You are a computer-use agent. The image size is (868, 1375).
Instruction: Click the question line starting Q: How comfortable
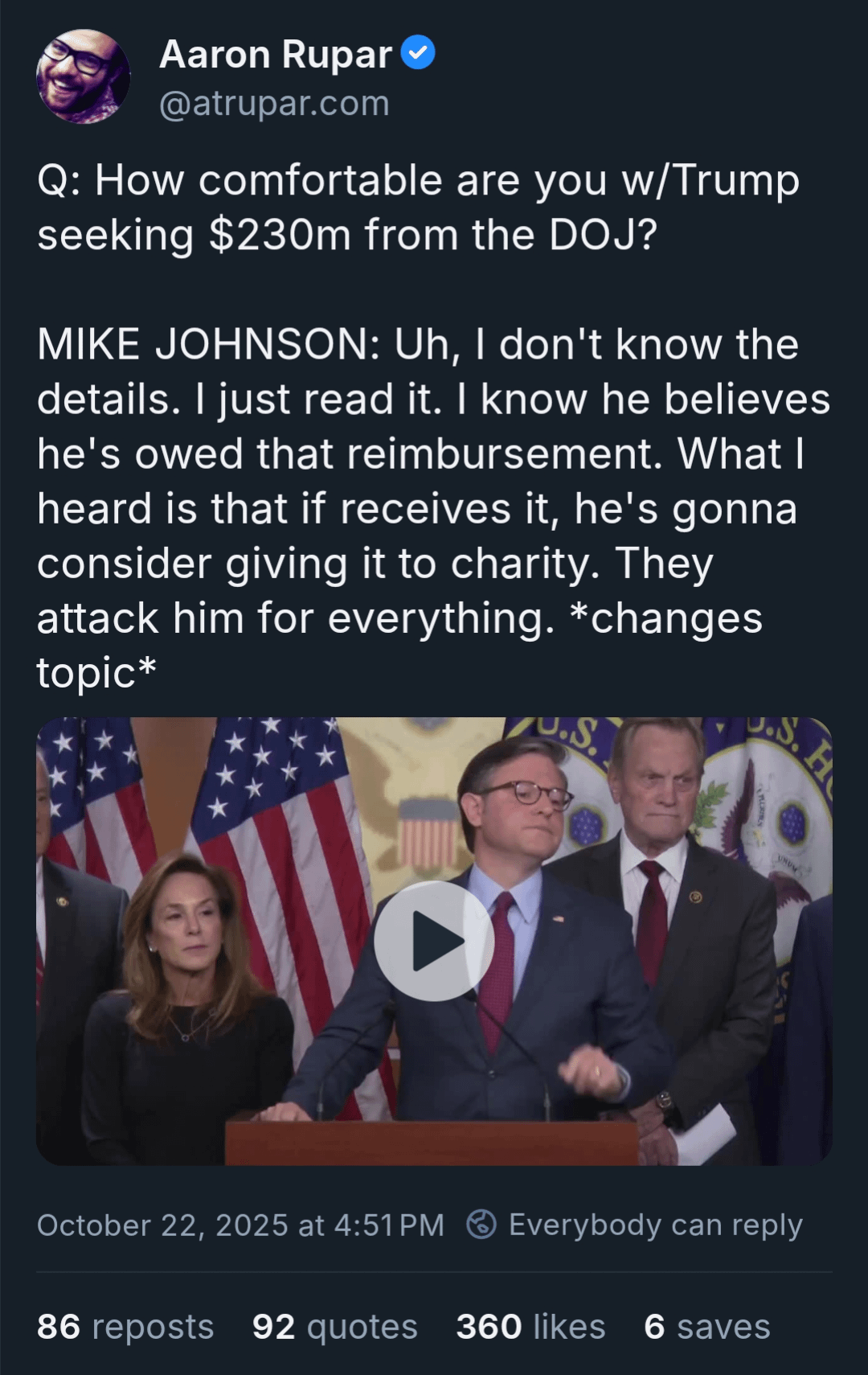pos(418,207)
